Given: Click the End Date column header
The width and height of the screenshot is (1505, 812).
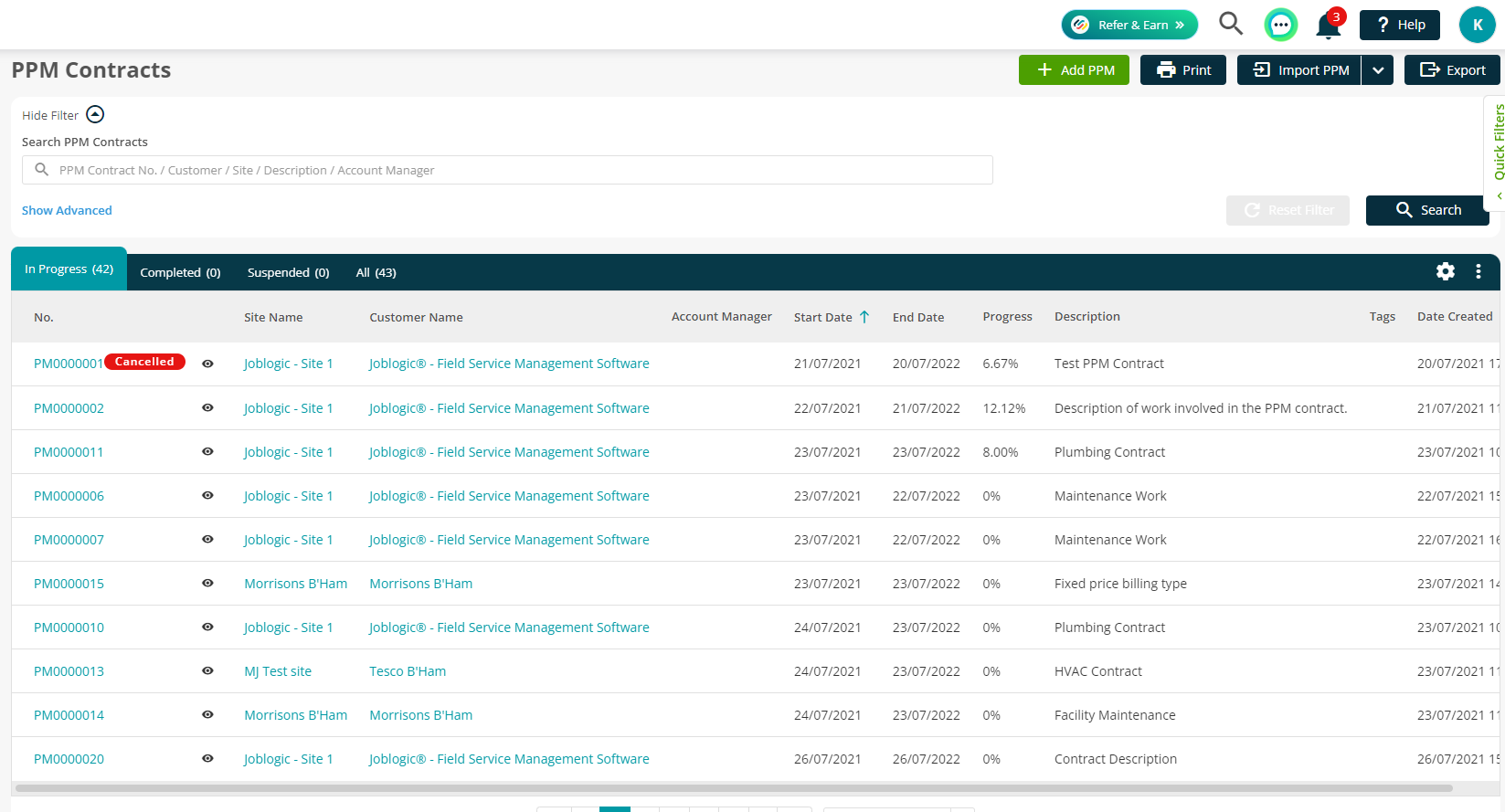Looking at the screenshot, I should click(x=918, y=317).
